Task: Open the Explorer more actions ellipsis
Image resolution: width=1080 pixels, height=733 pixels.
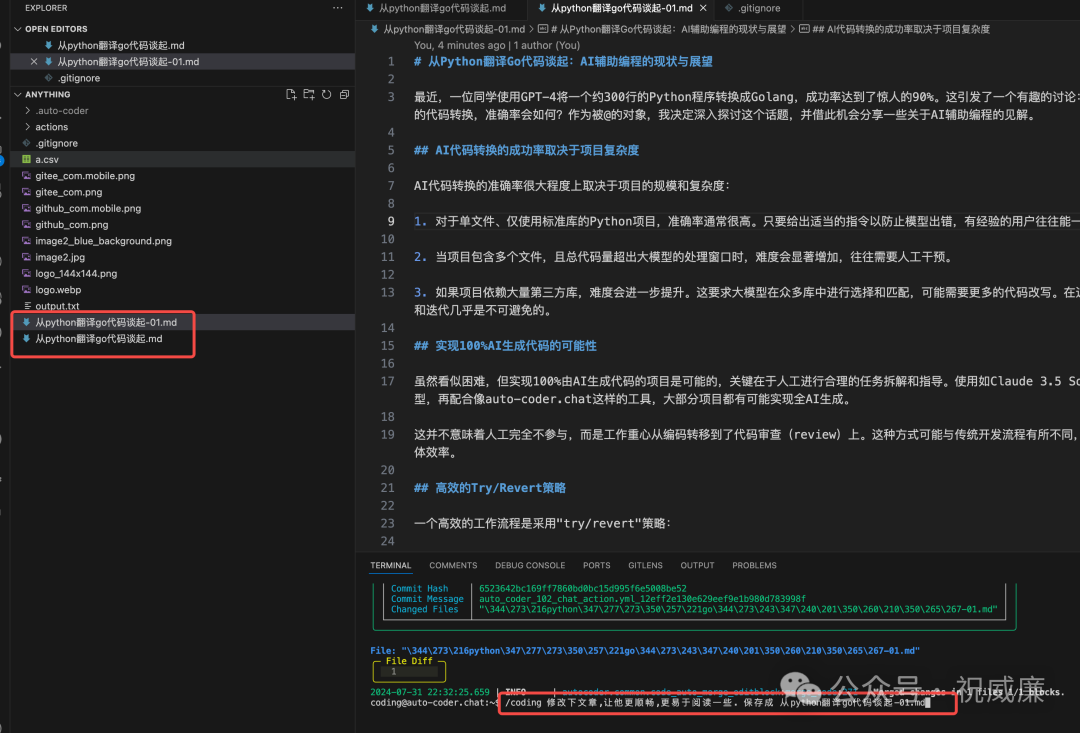Action: pos(338,8)
